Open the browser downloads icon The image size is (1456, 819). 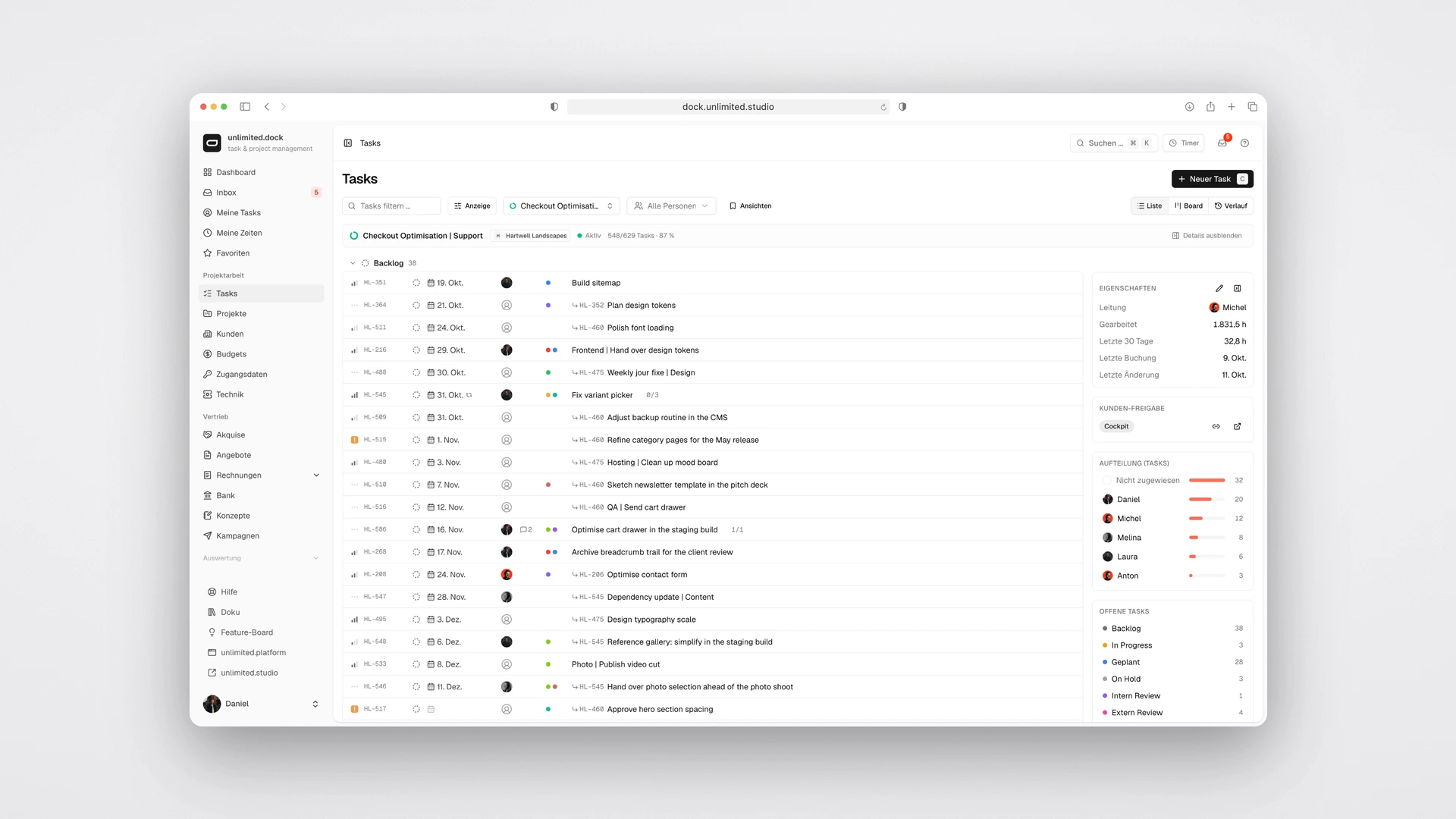[1190, 107]
